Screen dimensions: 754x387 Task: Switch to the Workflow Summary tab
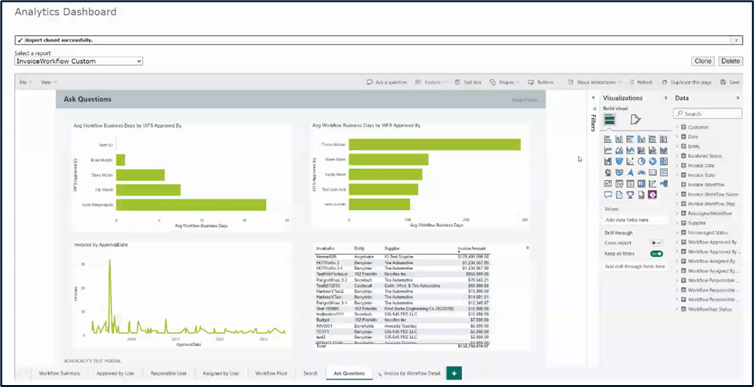pyautogui.click(x=60, y=373)
